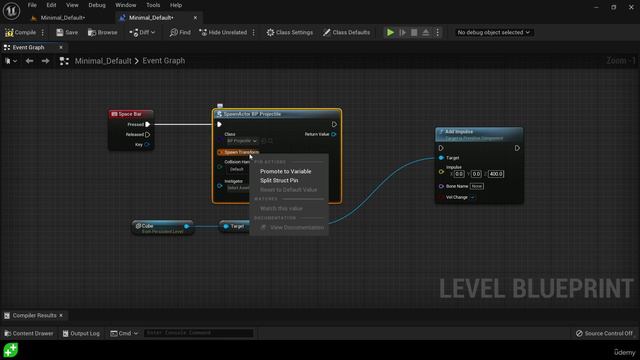Navigate forward in graph history

[45, 61]
